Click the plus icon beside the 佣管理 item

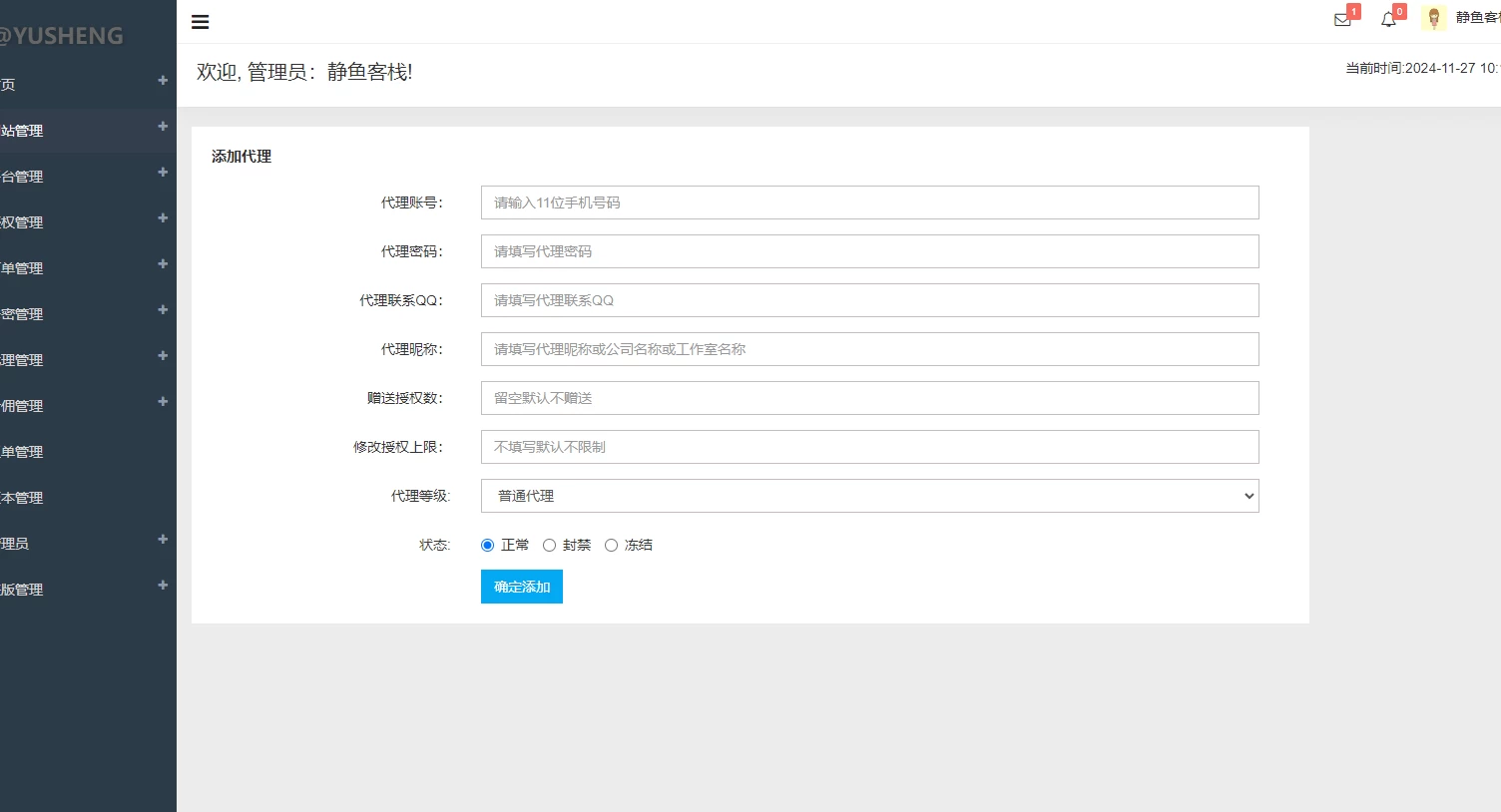click(163, 402)
